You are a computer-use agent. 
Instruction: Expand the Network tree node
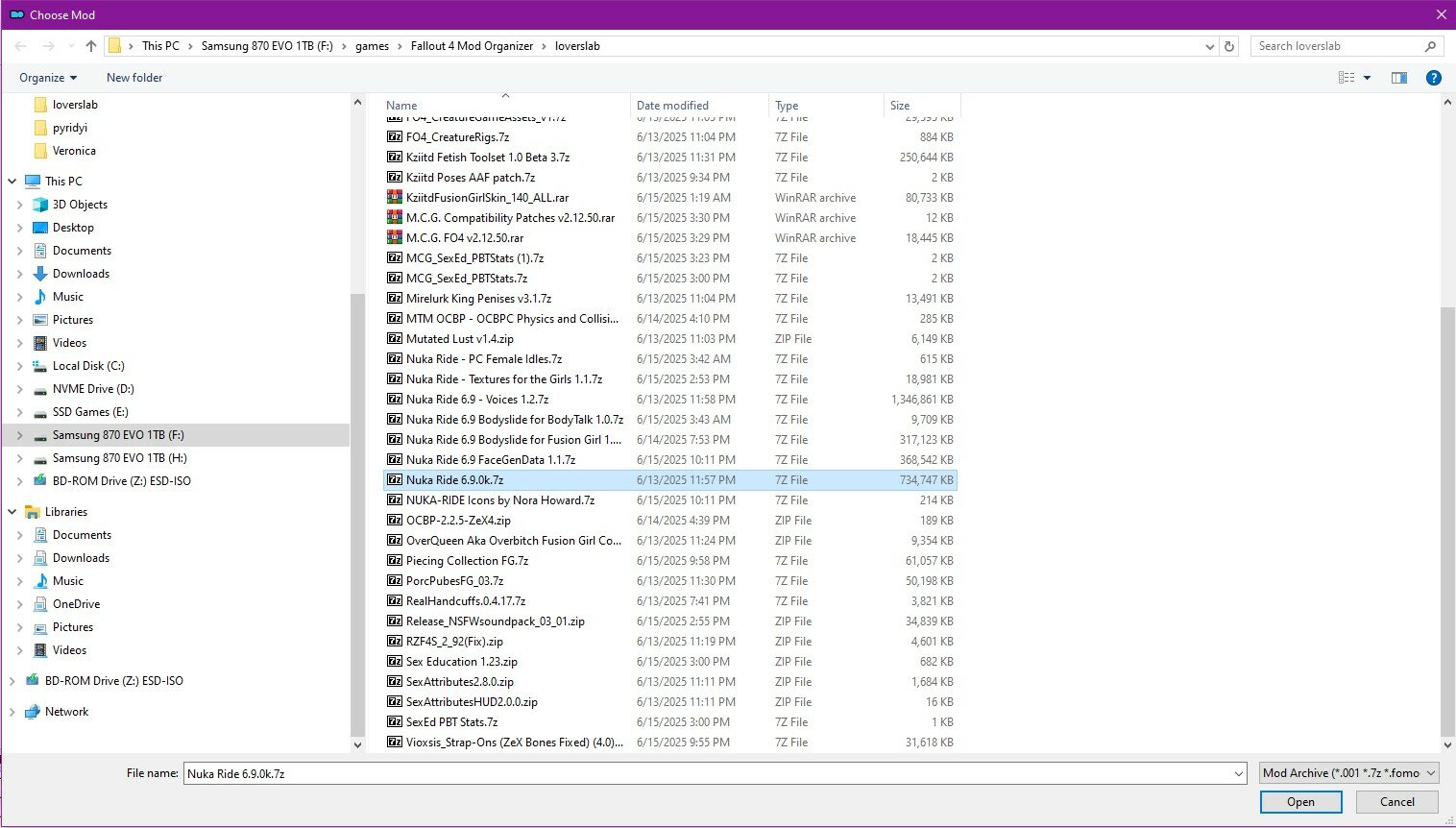coord(12,712)
